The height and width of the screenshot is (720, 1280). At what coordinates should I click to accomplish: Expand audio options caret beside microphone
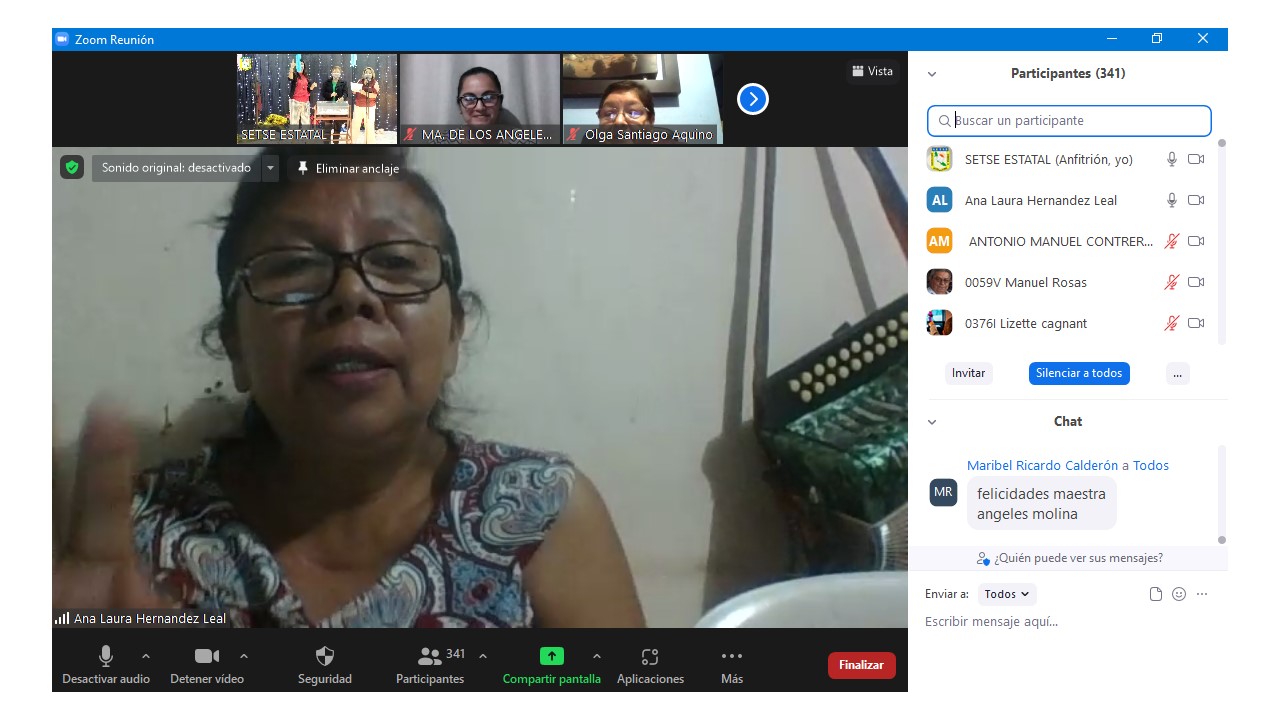pos(146,656)
